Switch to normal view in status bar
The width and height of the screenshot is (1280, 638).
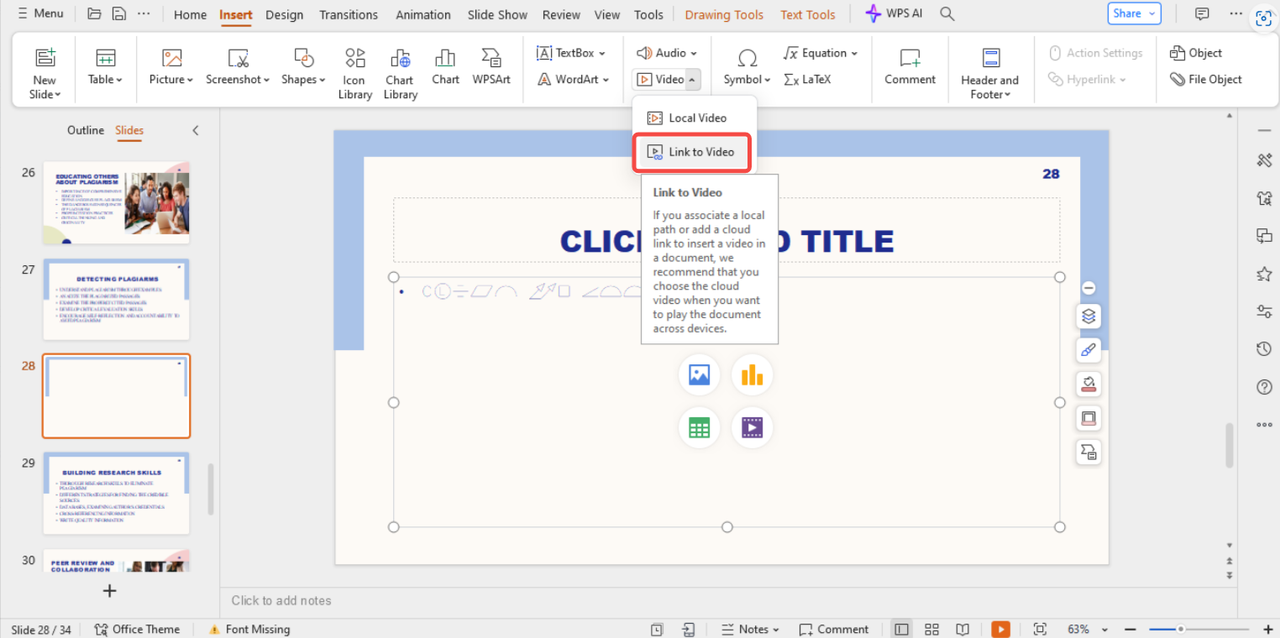[x=902, y=629]
